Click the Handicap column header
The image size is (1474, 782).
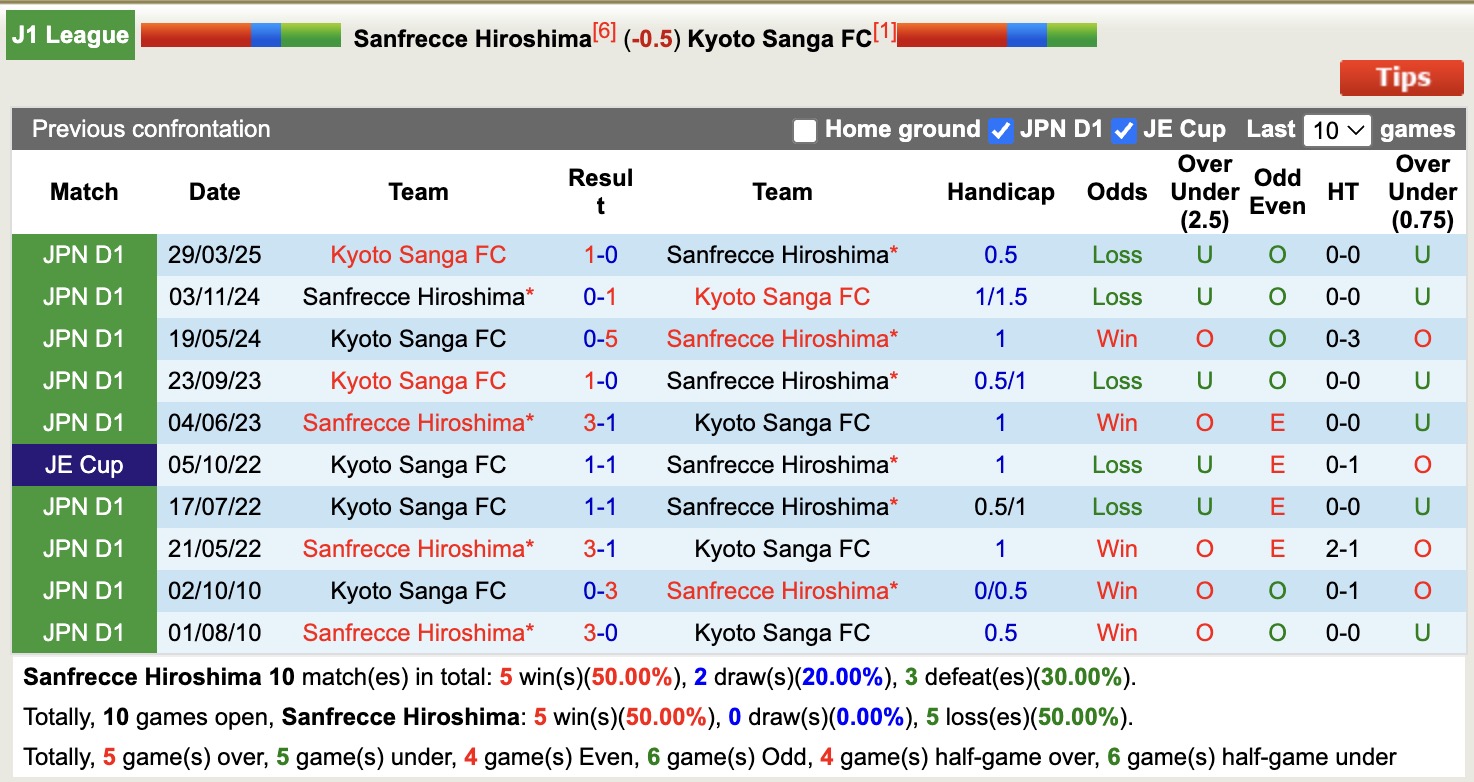[x=1001, y=191]
